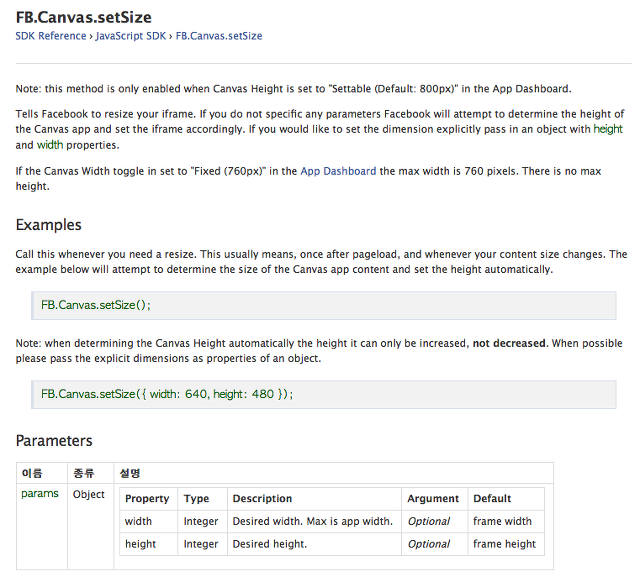
Task: Click the Property column header
Action: [x=147, y=499]
